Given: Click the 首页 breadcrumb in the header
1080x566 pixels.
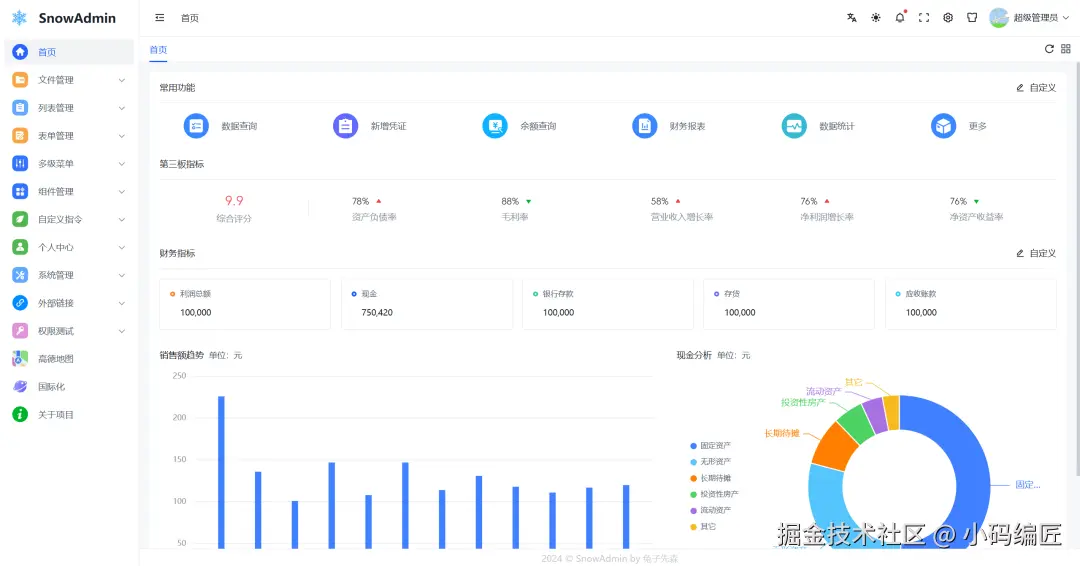Looking at the screenshot, I should coord(189,19).
